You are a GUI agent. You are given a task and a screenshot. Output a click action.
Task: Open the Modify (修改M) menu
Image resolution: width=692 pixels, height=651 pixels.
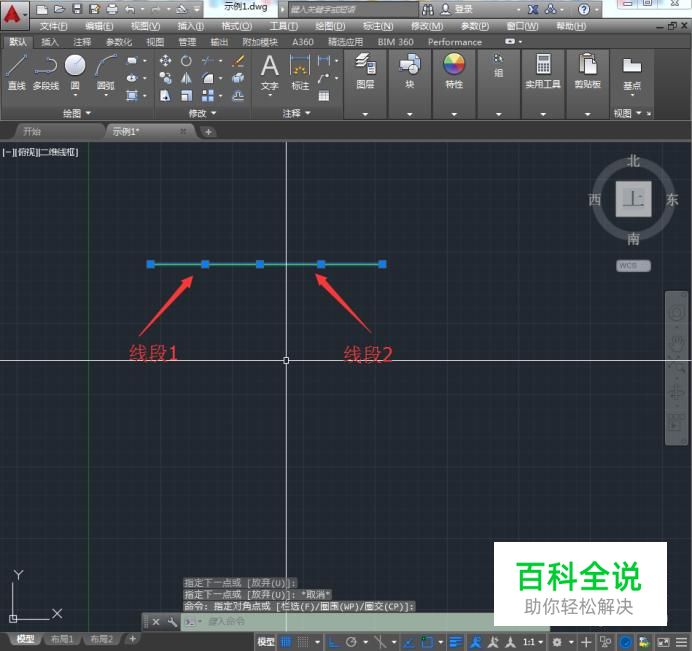point(427,26)
